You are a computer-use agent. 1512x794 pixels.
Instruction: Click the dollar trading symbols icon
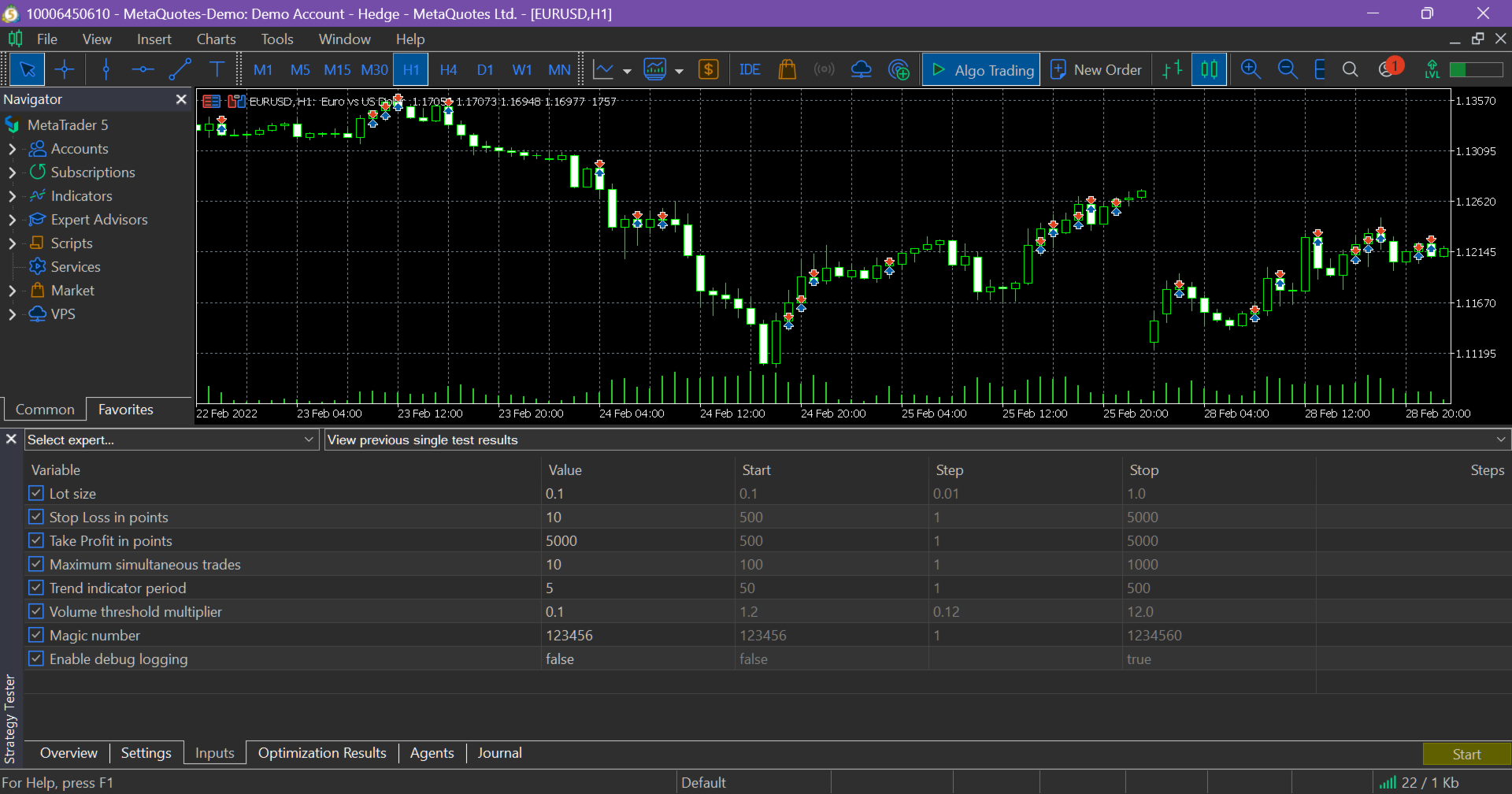709,70
